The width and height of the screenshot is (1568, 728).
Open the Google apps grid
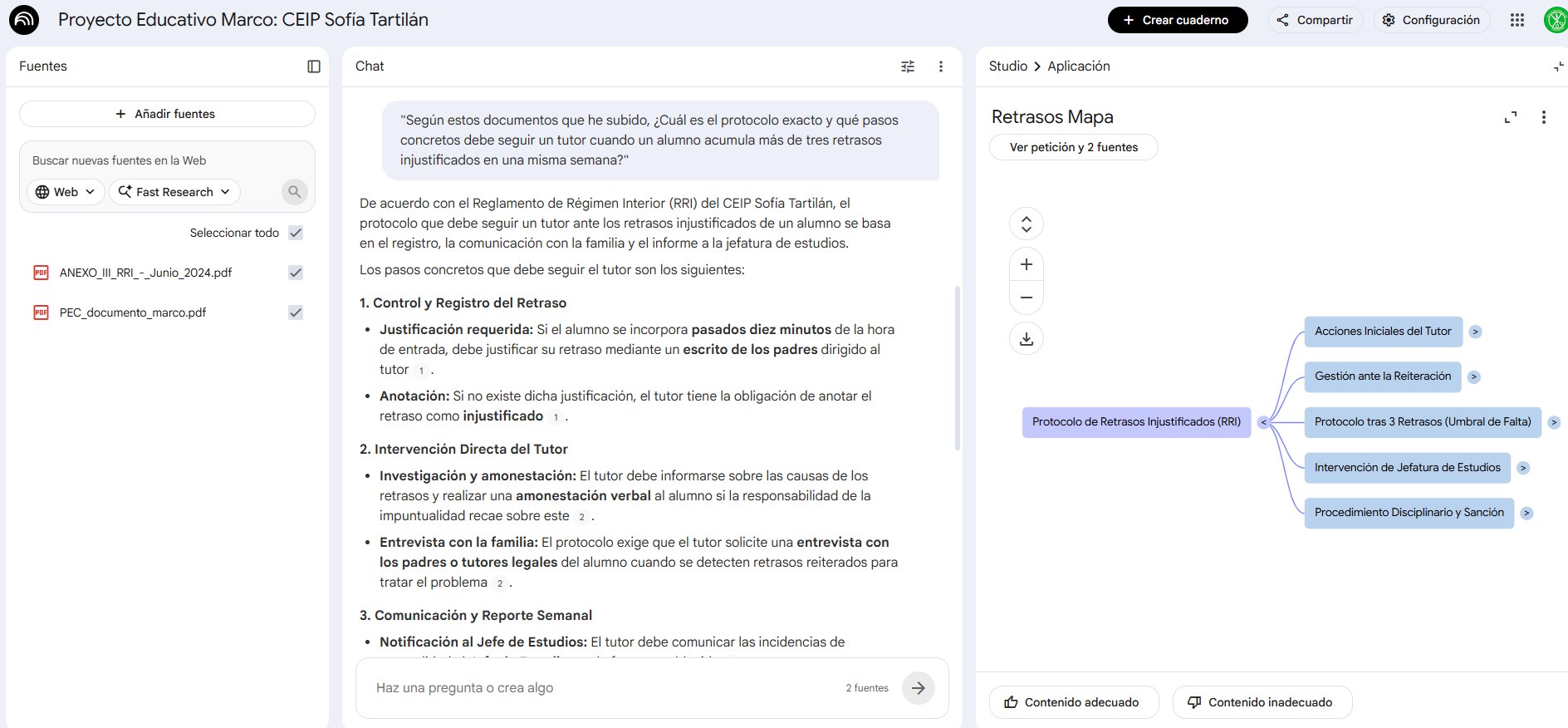1517,20
